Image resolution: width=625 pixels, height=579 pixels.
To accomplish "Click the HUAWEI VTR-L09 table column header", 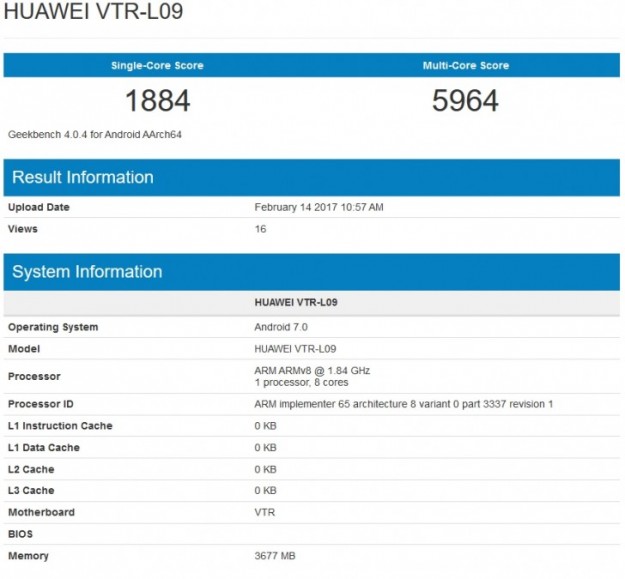I will point(296,303).
